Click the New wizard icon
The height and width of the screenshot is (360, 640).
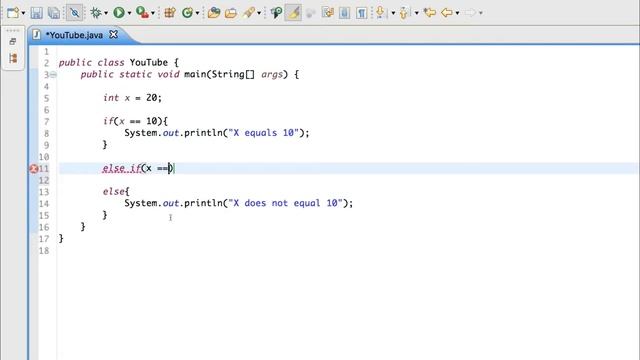pos(13,13)
